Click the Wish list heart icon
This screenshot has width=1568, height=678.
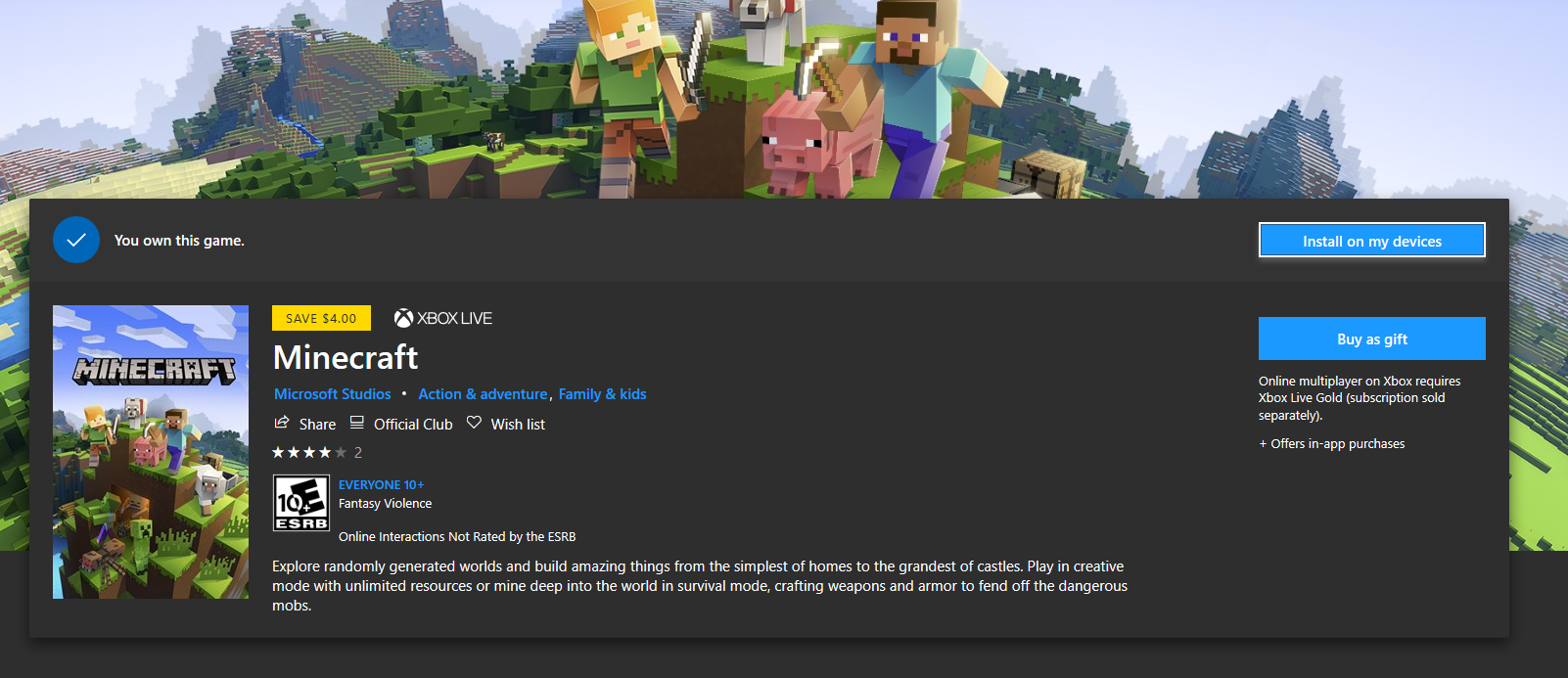[x=474, y=423]
